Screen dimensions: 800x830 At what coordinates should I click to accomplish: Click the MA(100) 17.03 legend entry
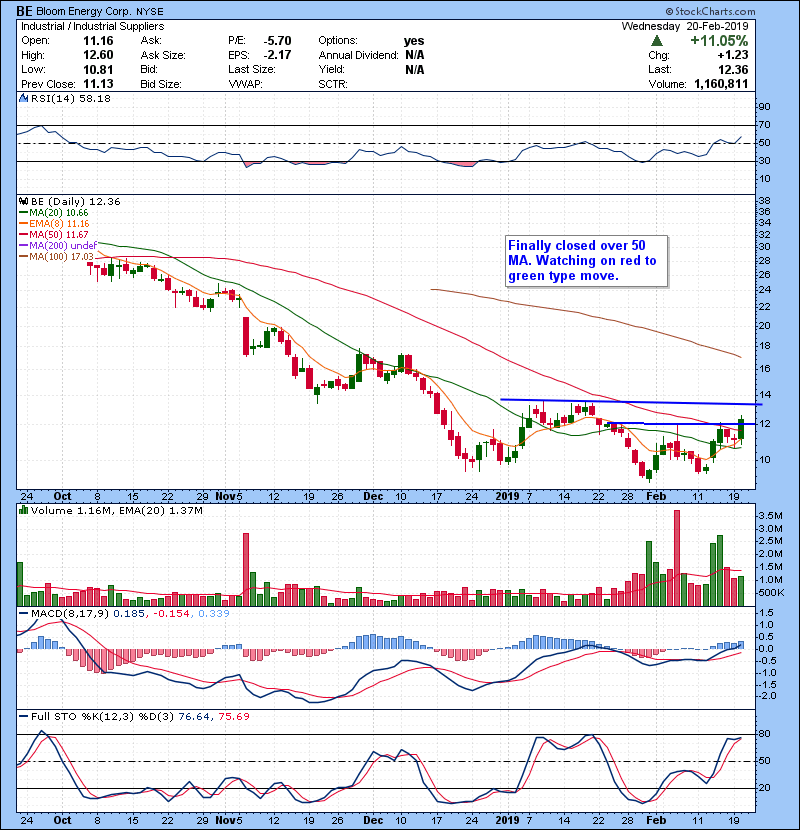coord(56,257)
